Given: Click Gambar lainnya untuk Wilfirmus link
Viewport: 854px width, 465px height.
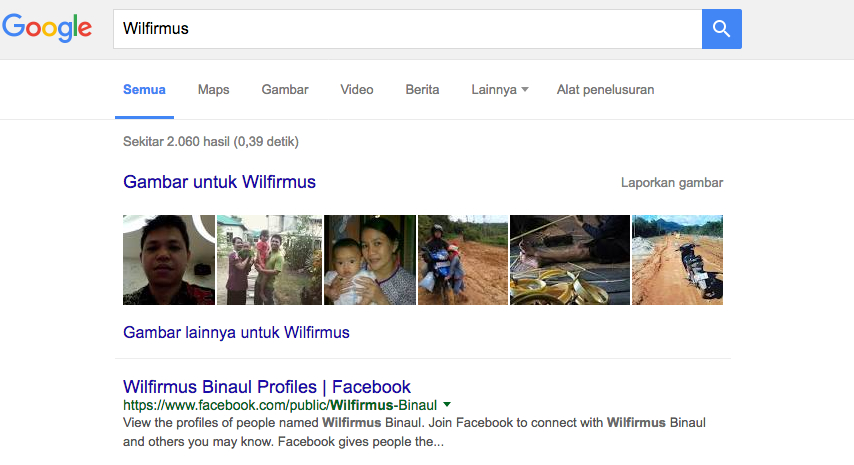Looking at the screenshot, I should (236, 332).
